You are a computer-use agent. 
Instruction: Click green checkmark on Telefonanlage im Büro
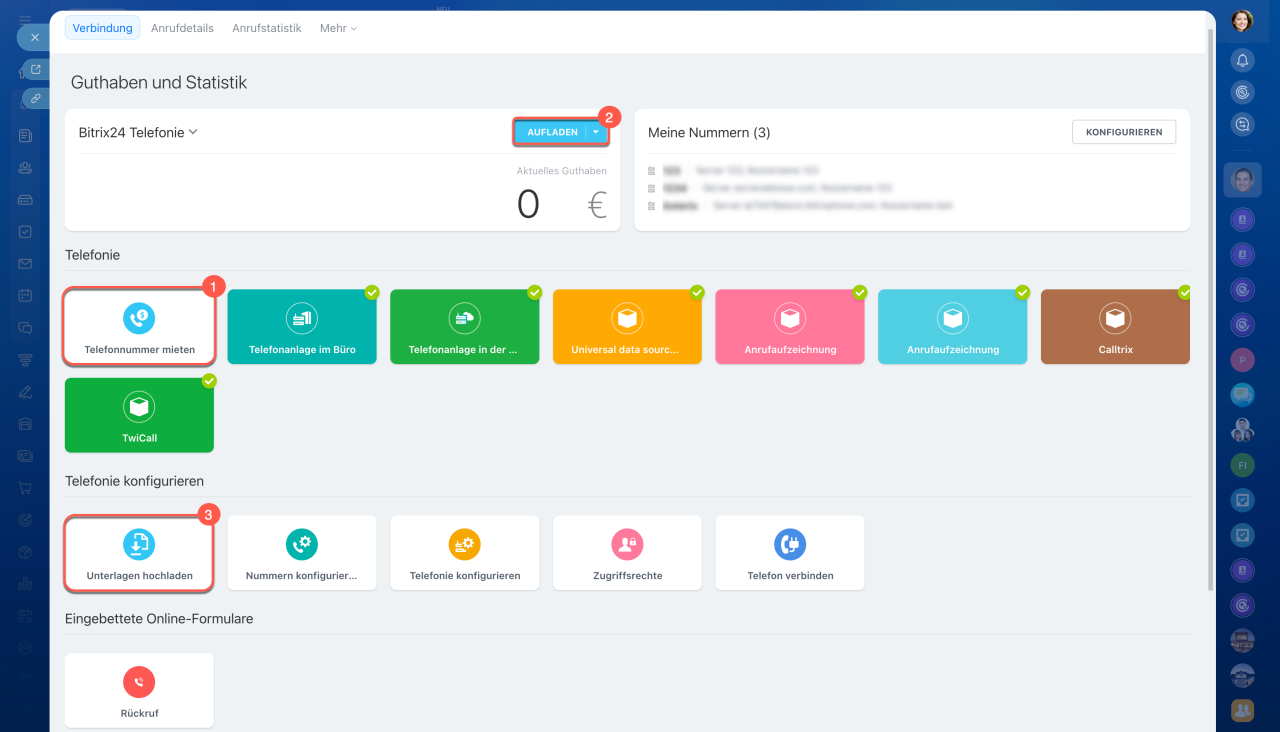click(372, 293)
